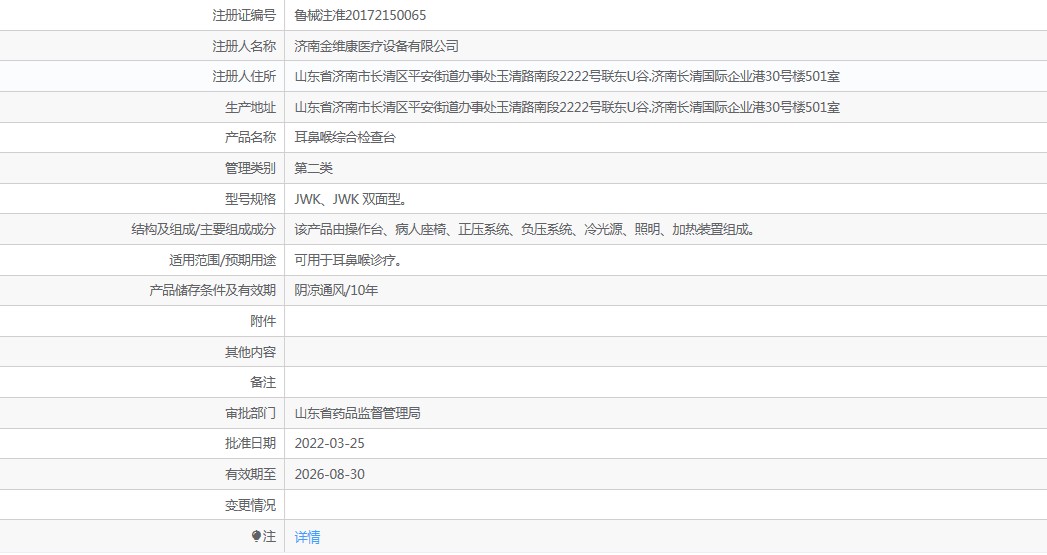
Task: Select the registrant name 济南金维康医疗设备有限公司
Action: [x=376, y=46]
